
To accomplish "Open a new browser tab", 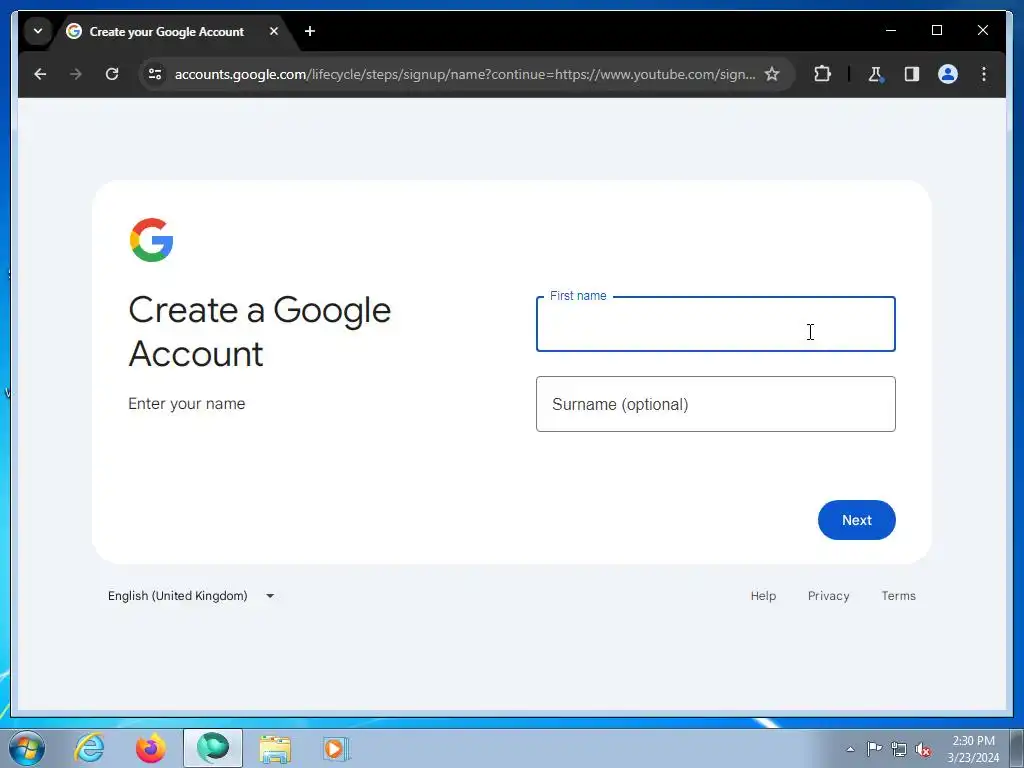I will (x=310, y=31).
